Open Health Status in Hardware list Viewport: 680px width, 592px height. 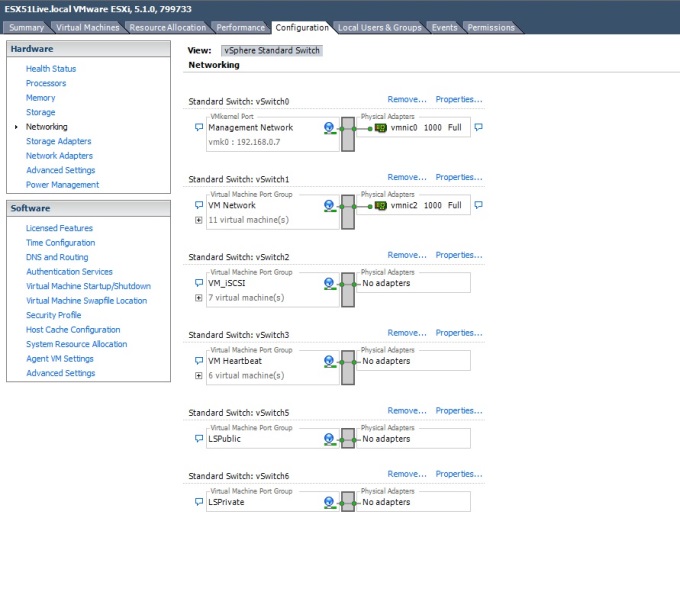pos(51,69)
